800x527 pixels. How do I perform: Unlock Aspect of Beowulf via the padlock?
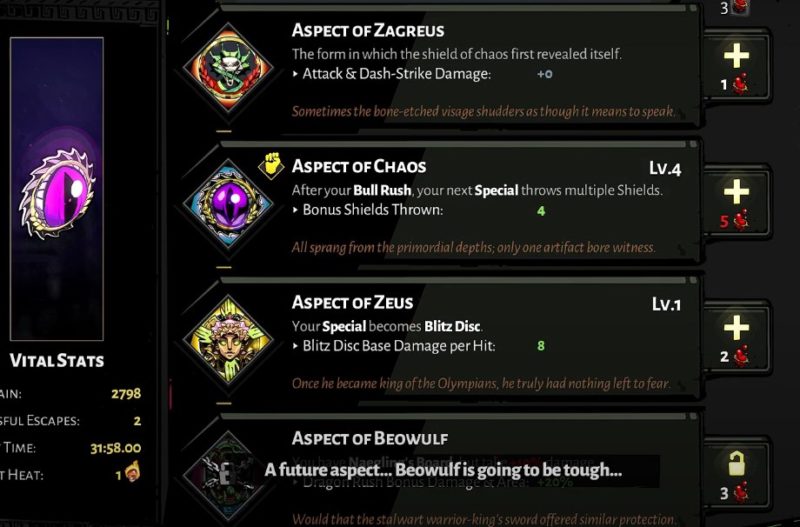pyautogui.click(x=736, y=463)
